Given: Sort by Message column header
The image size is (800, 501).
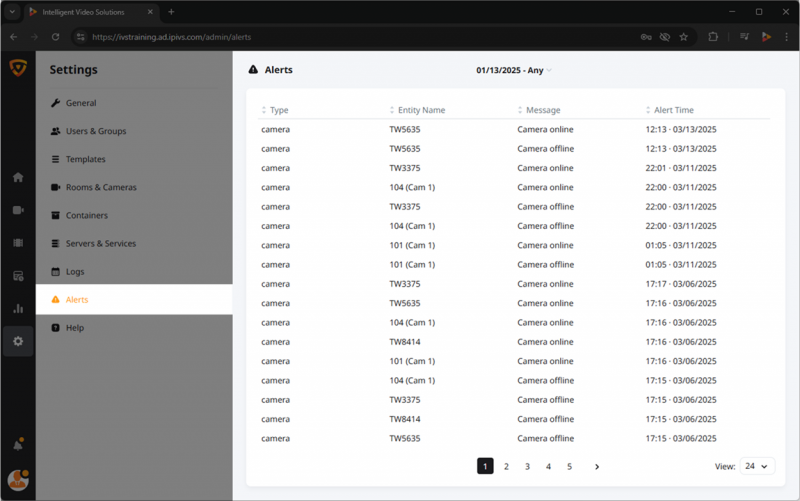Looking at the screenshot, I should coord(539,110).
